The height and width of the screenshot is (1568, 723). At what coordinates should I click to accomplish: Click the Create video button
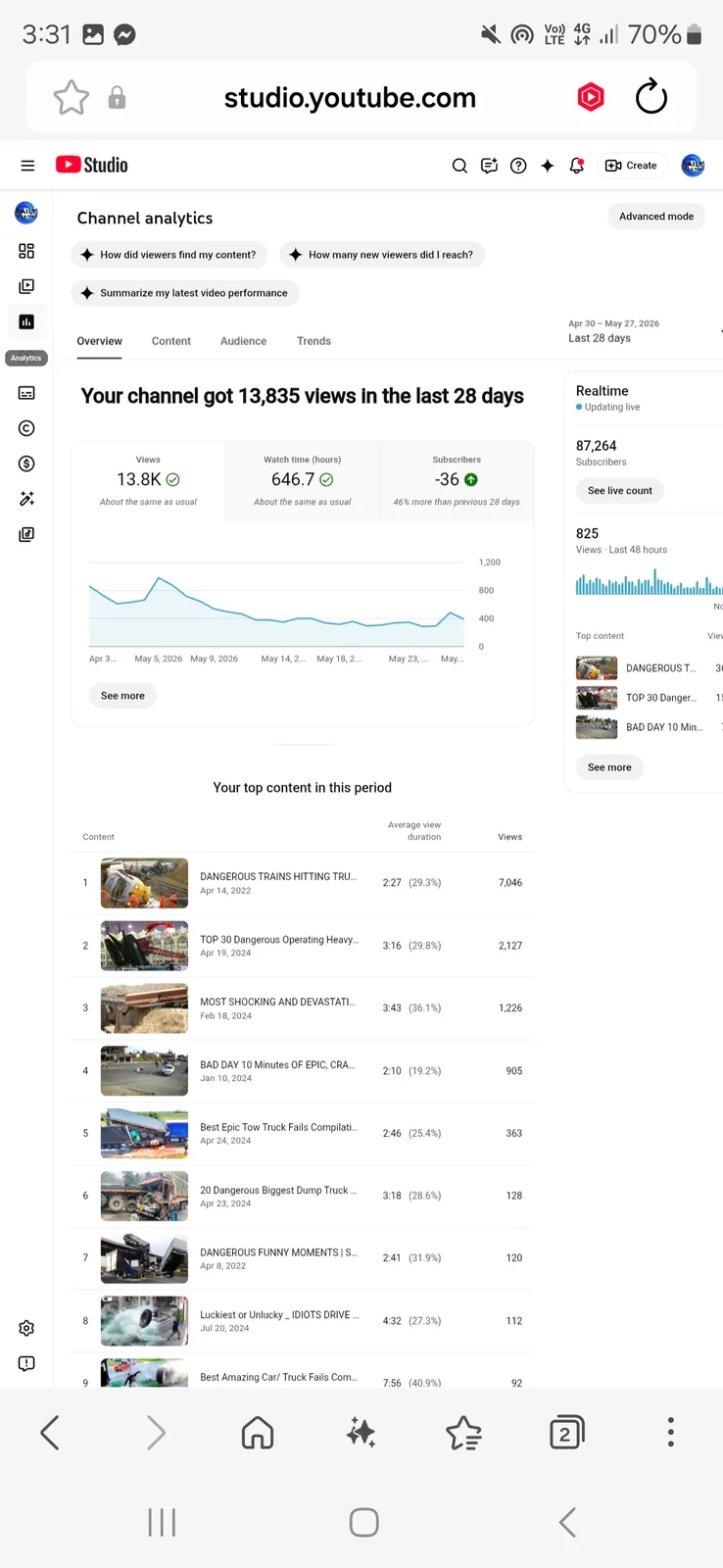coord(632,166)
